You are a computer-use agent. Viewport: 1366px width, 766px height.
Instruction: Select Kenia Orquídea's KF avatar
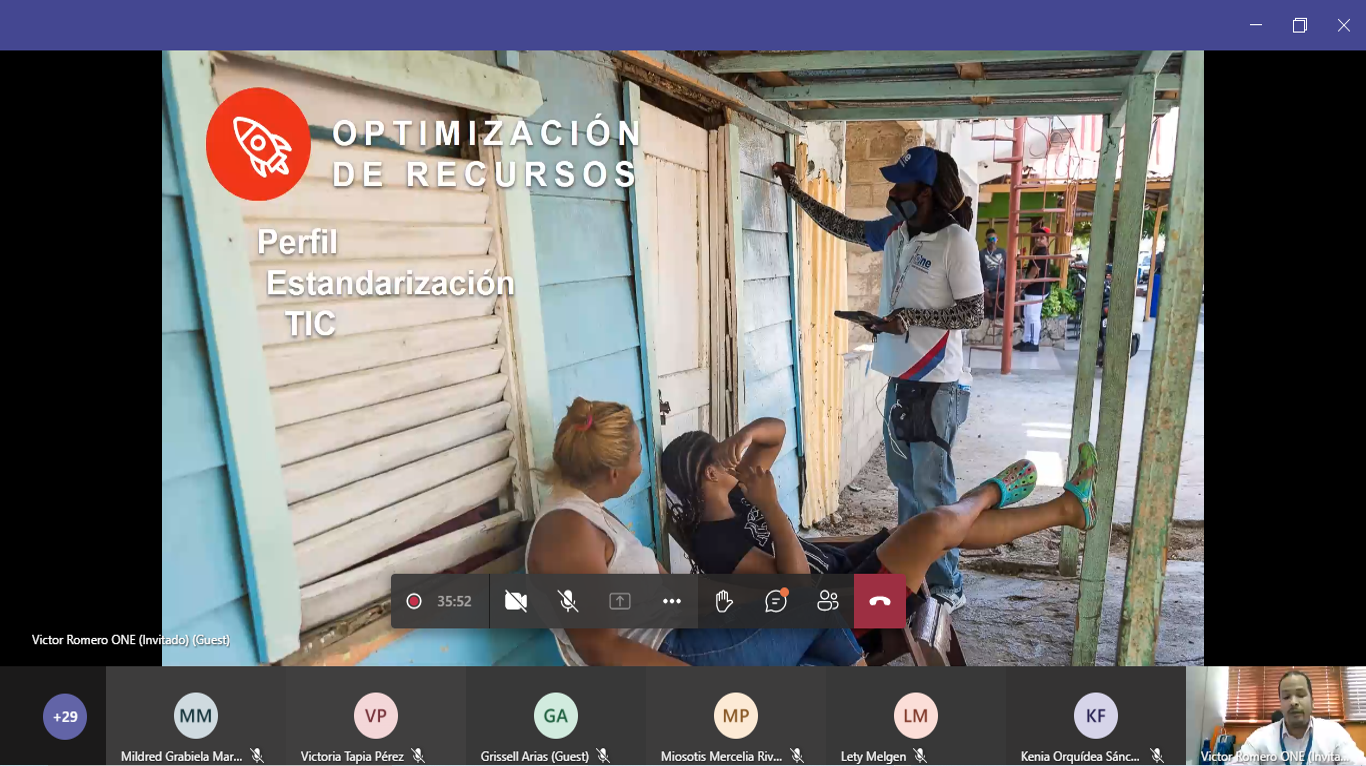(1096, 716)
